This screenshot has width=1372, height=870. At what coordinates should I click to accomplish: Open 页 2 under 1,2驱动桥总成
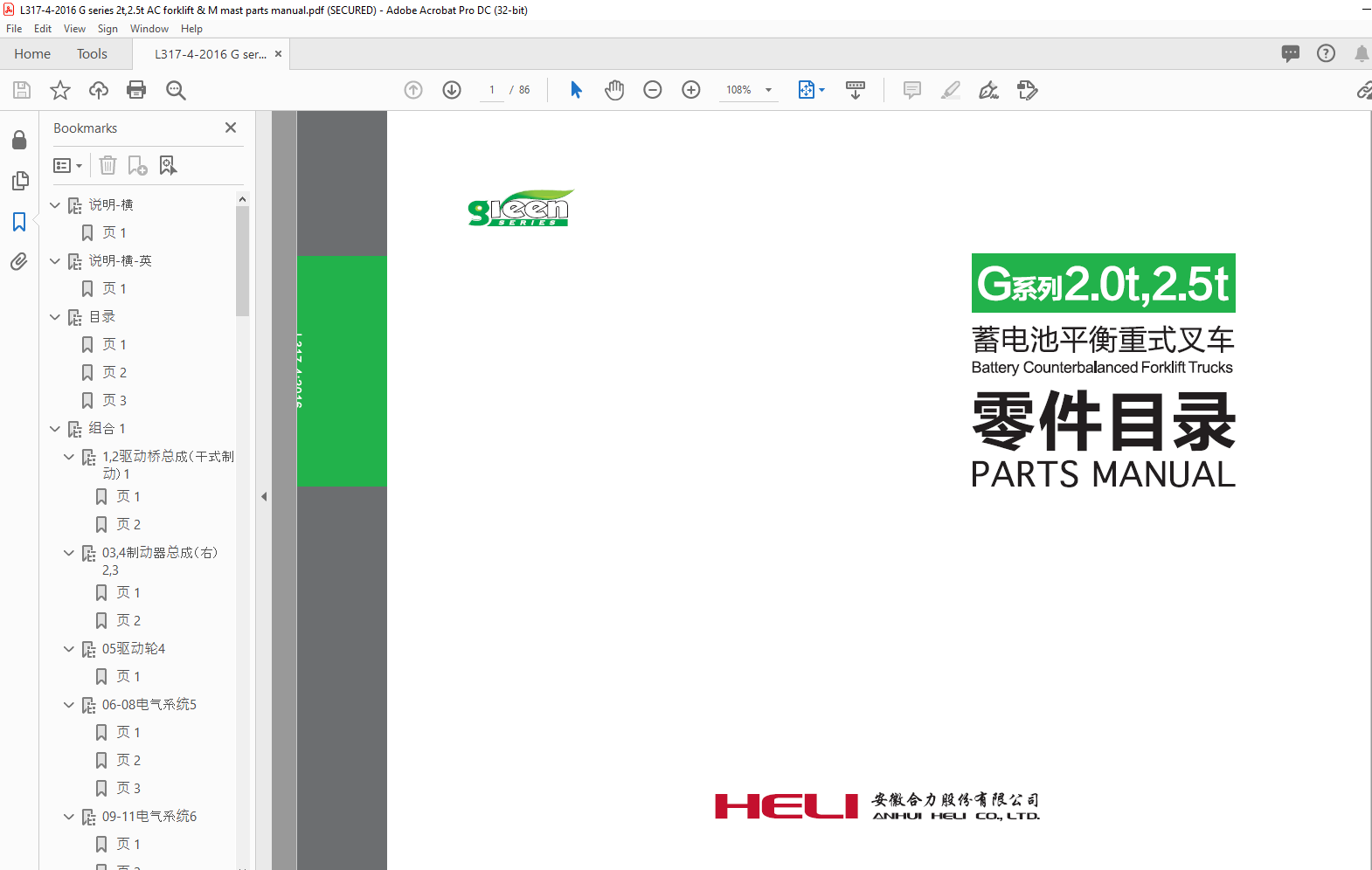(x=128, y=524)
